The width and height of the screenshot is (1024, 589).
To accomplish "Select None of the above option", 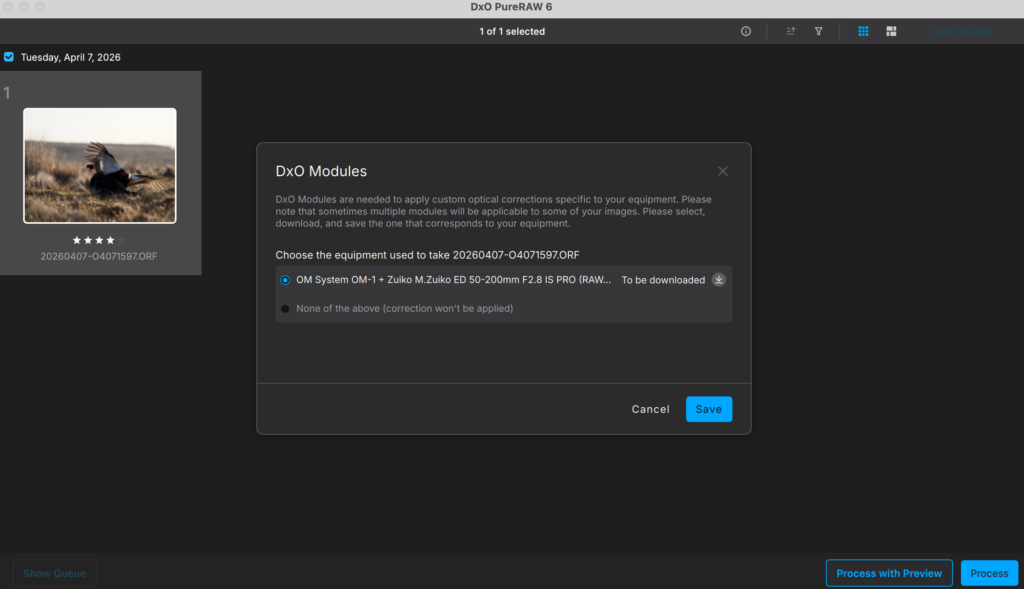I will (285, 309).
